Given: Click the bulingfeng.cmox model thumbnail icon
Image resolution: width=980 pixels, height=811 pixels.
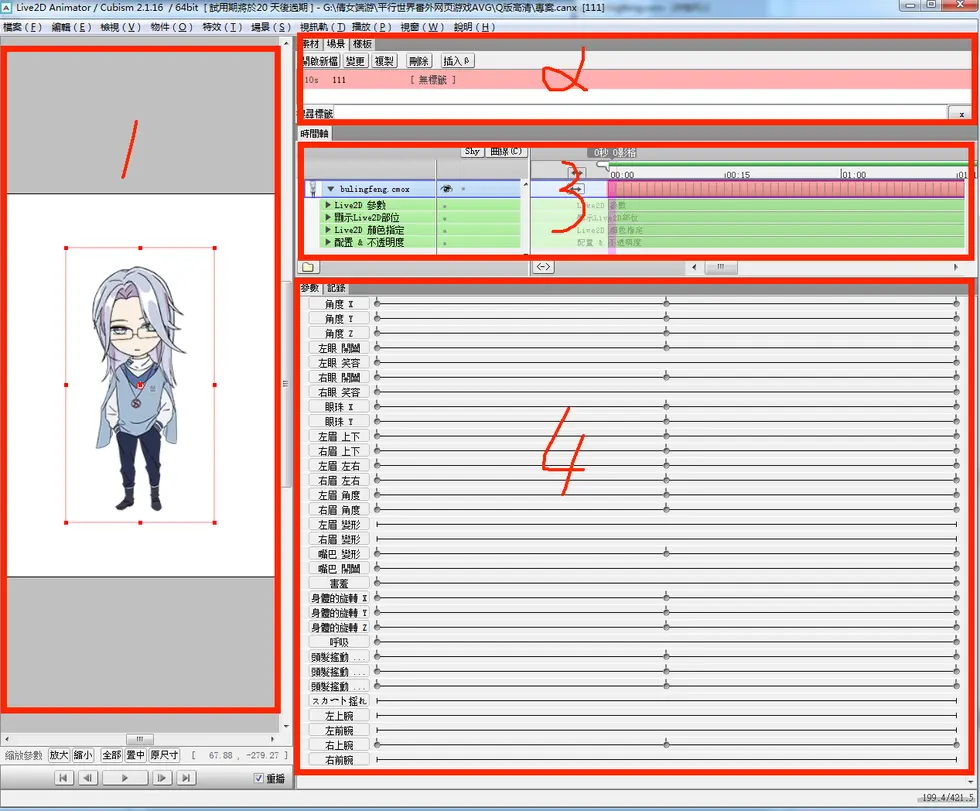Looking at the screenshot, I should pyautogui.click(x=313, y=189).
